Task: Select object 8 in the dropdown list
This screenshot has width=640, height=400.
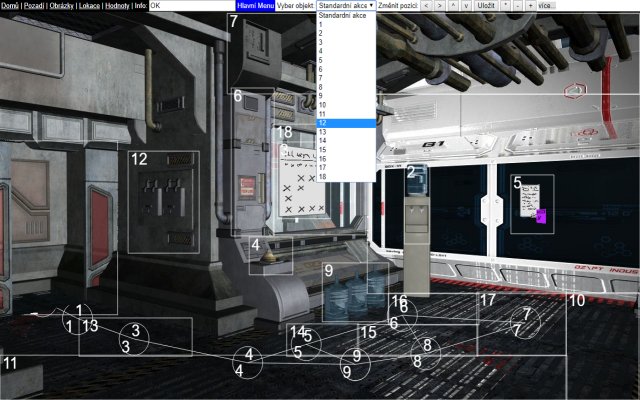Action: click(346, 87)
